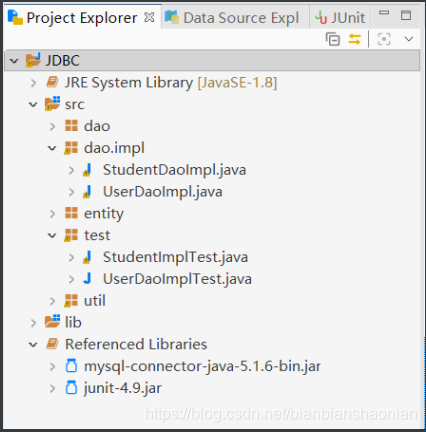
Task: Click the entity package icon
Action: (x=71, y=213)
